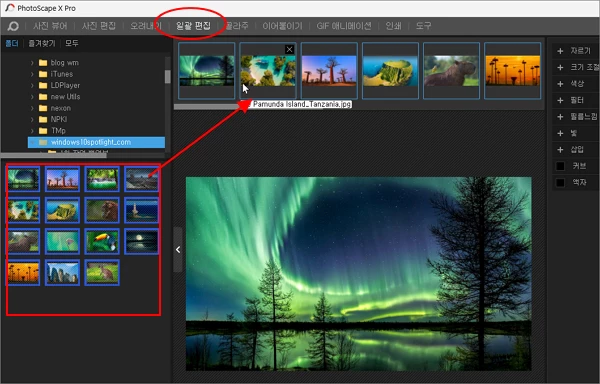Image resolution: width=600 pixels, height=384 pixels.
Task: Open the GIF 애니메이션 tab
Action: point(344,26)
